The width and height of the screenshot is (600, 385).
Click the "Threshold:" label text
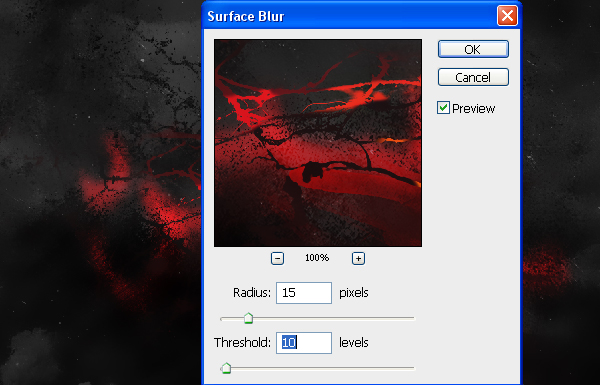pyautogui.click(x=242, y=343)
